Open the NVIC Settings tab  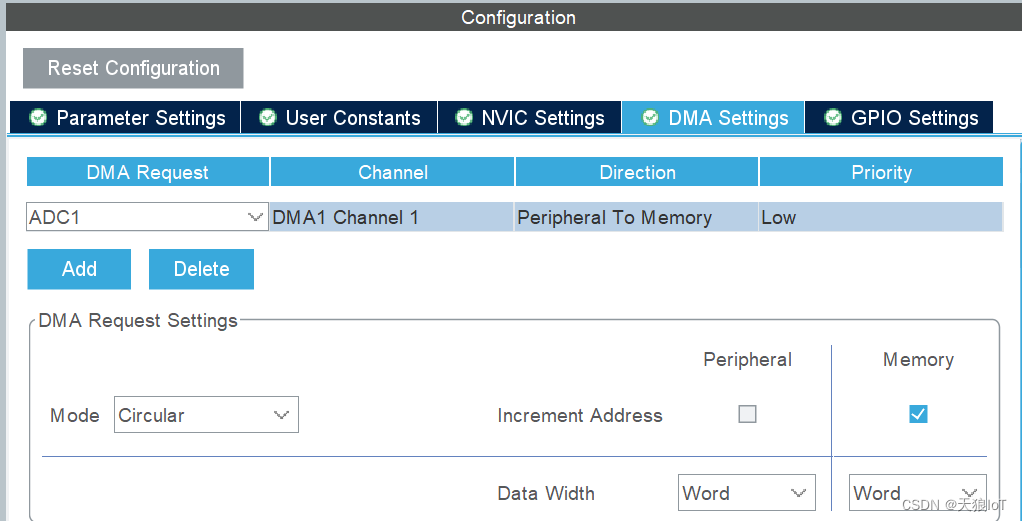click(x=529, y=117)
